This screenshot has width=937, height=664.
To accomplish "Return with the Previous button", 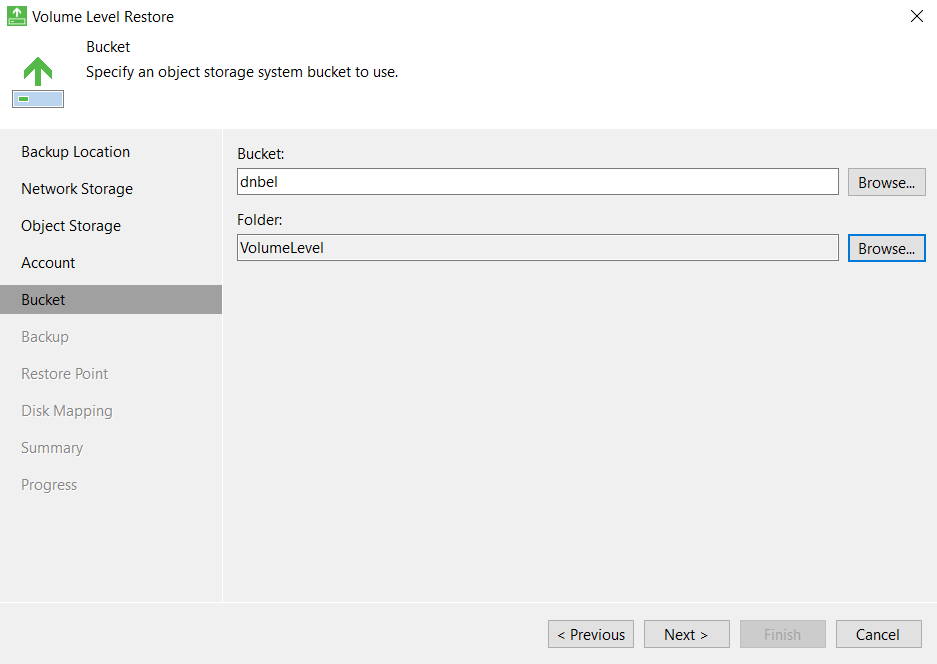I will (590, 634).
